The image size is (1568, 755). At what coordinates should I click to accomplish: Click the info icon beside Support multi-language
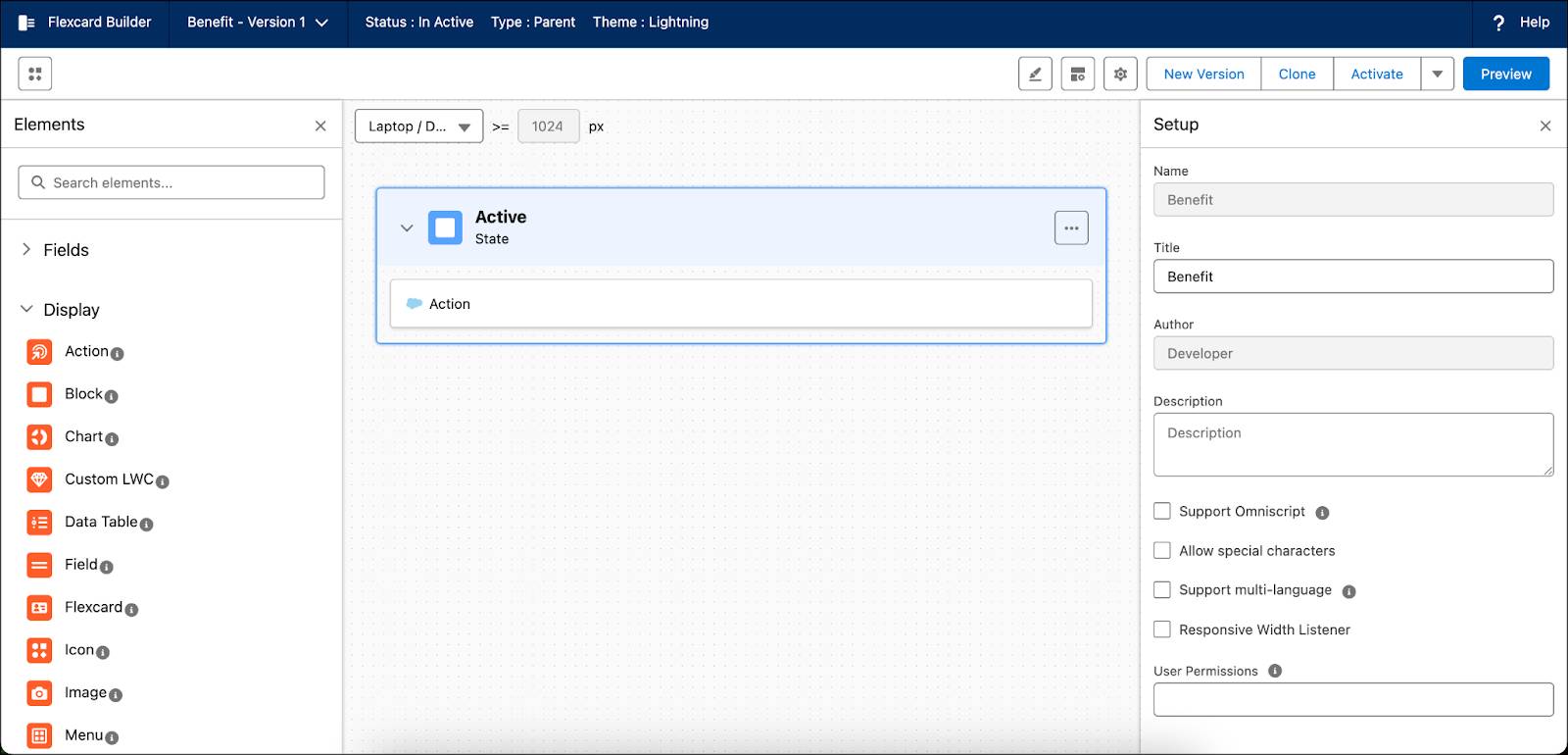[1348, 591]
